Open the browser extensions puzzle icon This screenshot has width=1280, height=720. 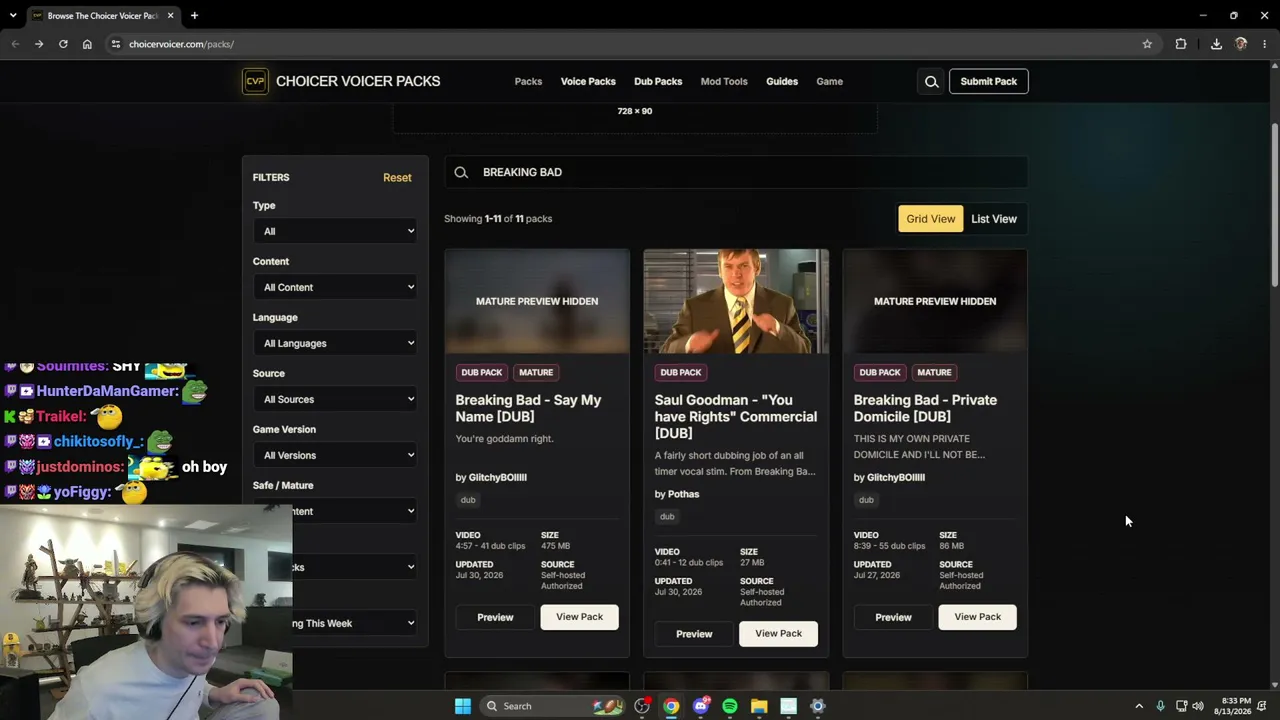point(1181,44)
